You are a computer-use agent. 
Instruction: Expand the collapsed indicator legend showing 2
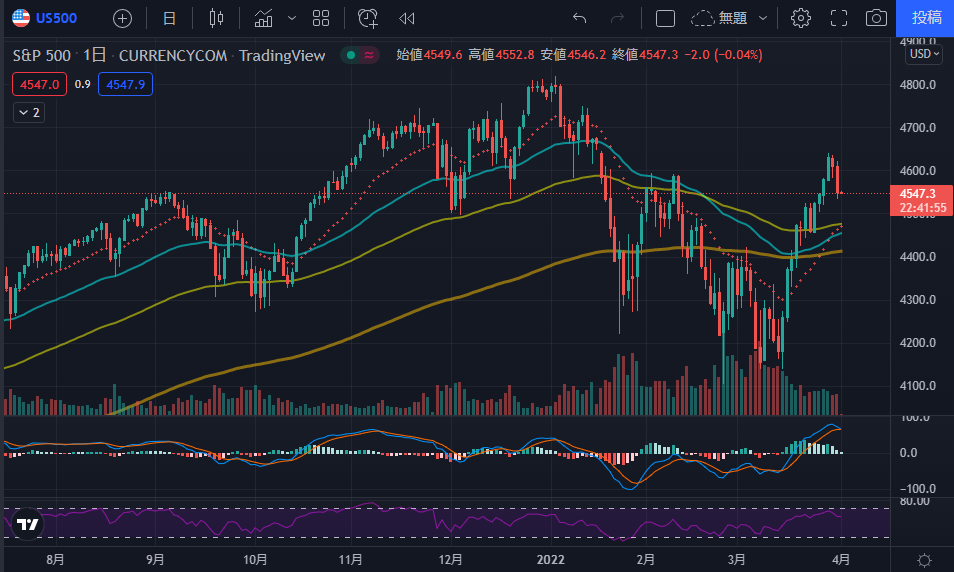29,113
